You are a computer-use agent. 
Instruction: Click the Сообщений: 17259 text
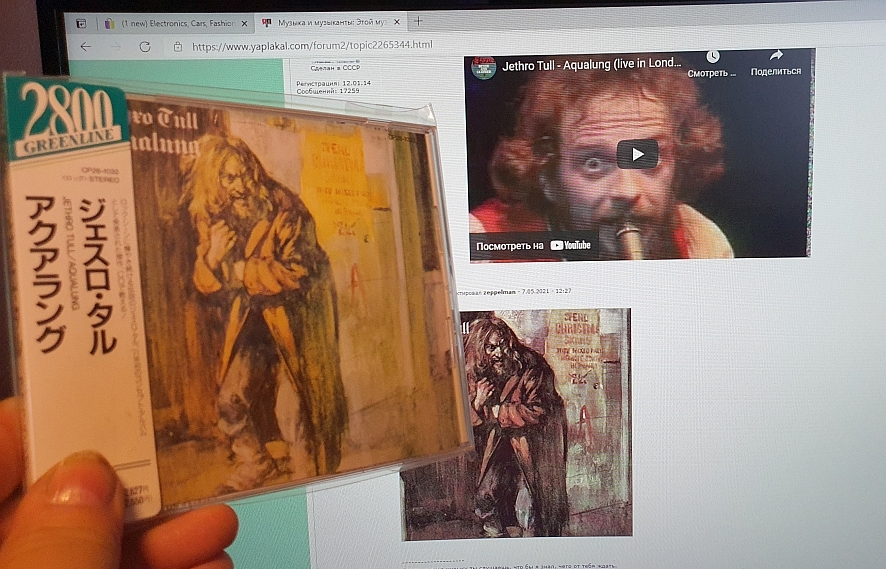pos(328,90)
